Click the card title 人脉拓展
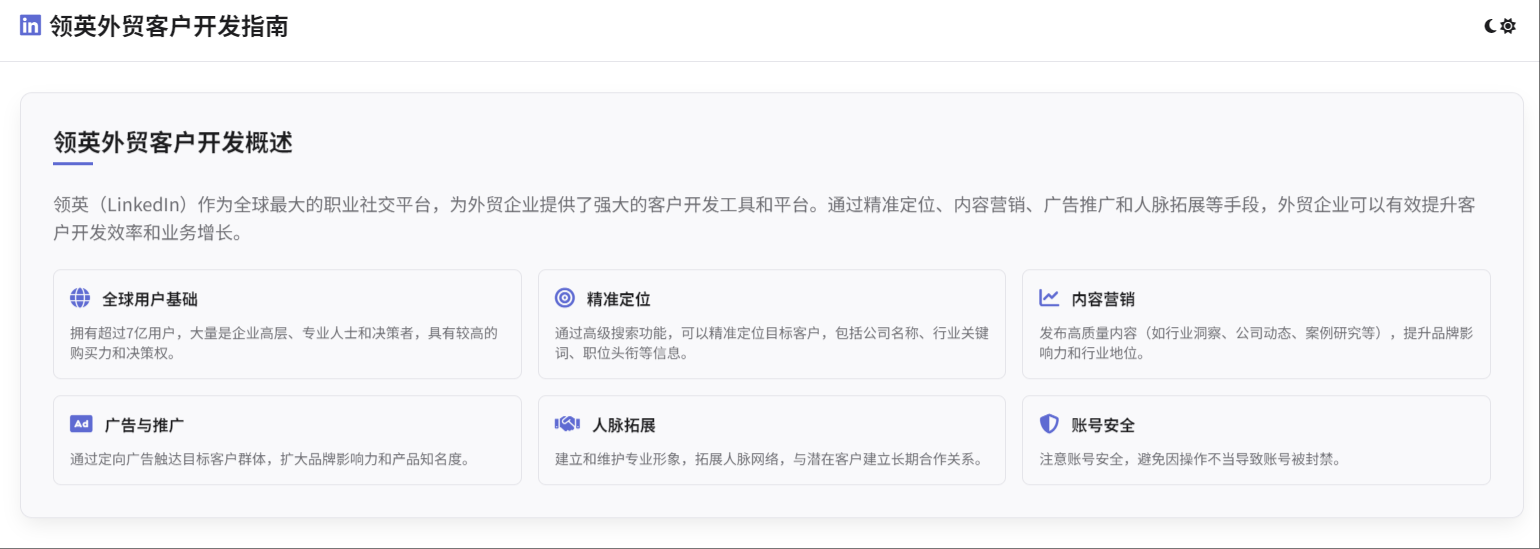 pos(624,425)
